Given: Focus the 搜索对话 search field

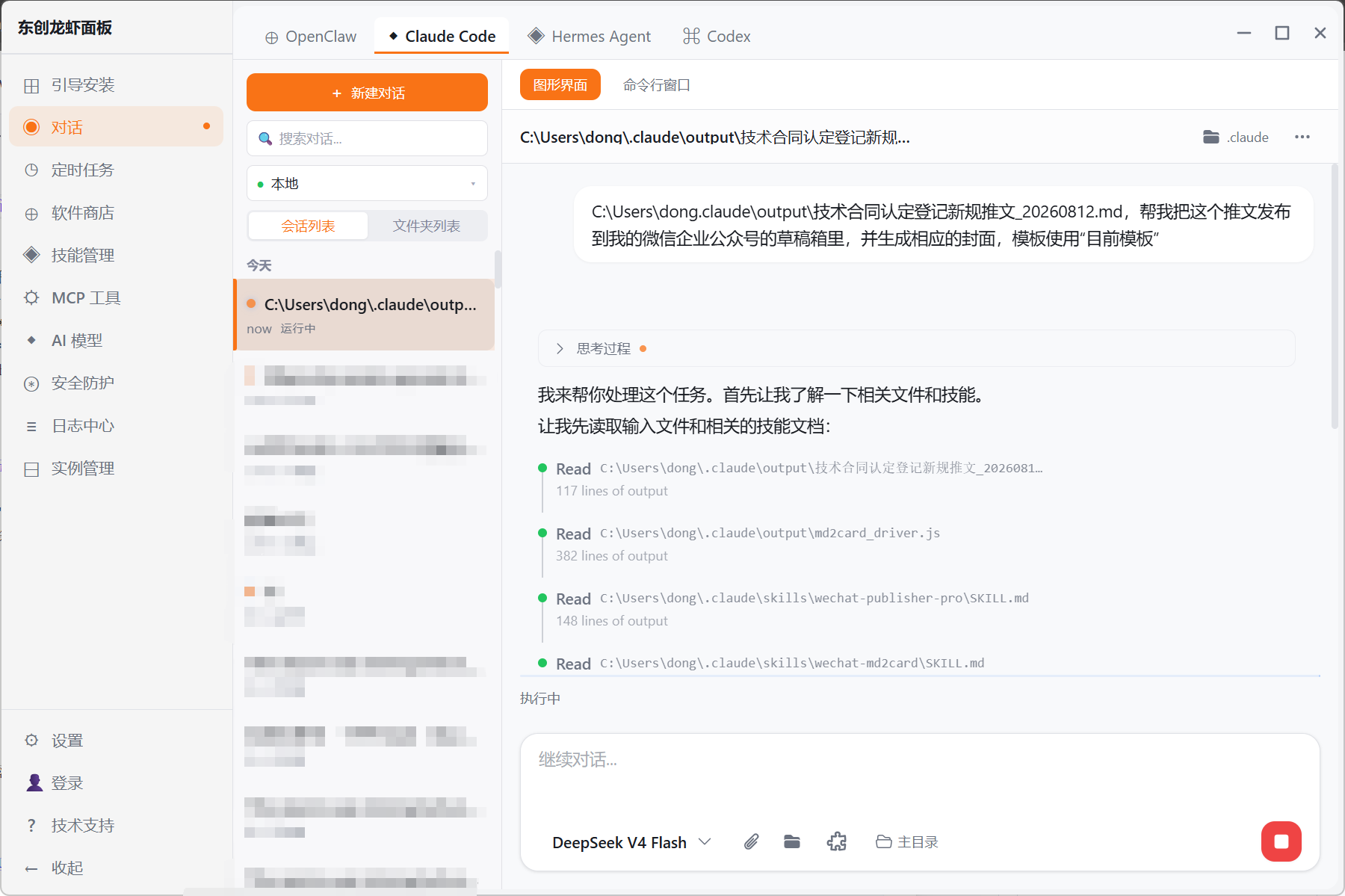Looking at the screenshot, I should (x=367, y=138).
